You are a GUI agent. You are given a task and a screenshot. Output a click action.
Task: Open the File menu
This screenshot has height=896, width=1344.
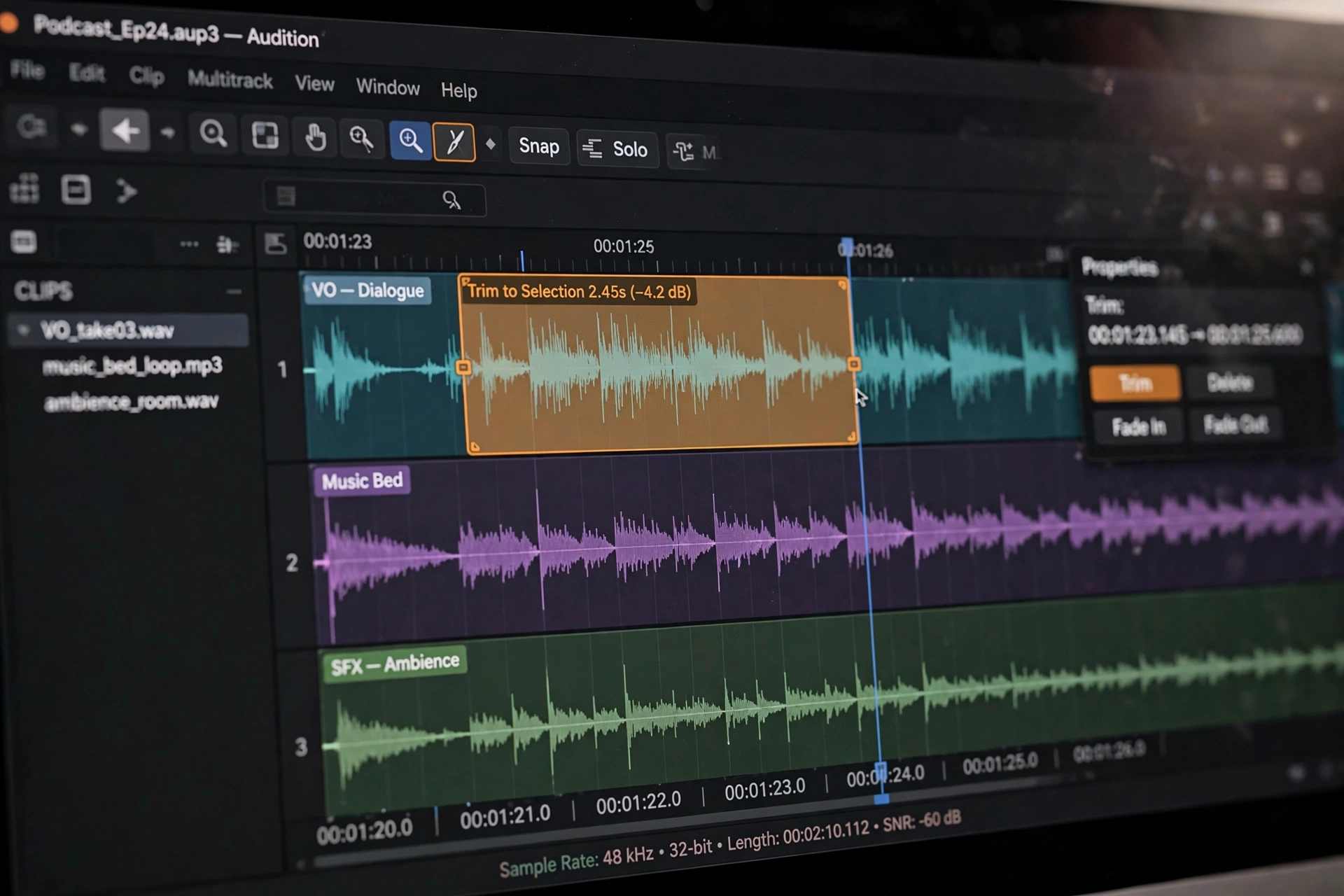click(x=27, y=70)
